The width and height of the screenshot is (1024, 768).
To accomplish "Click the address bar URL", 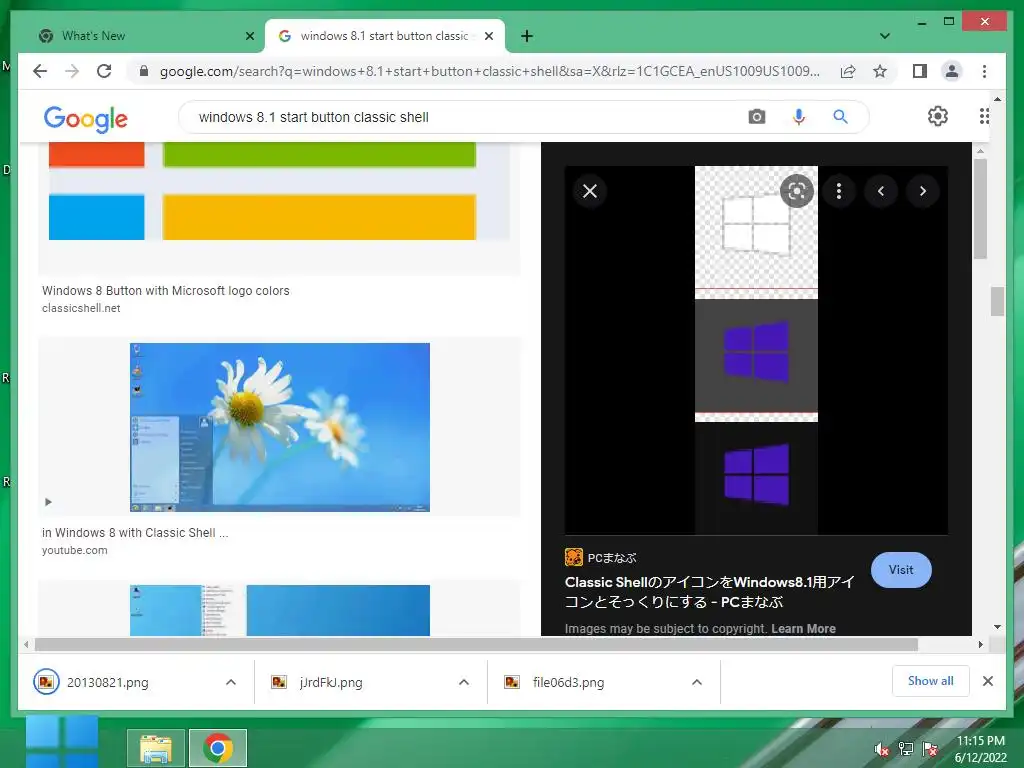I will (489, 71).
